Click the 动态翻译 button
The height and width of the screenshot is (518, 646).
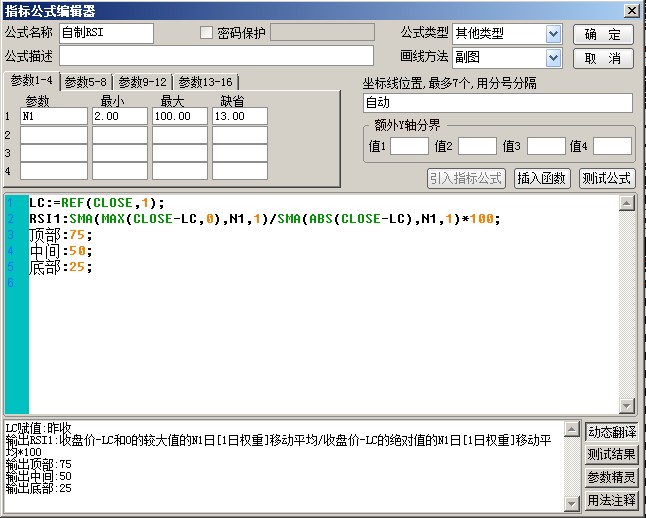pos(612,432)
